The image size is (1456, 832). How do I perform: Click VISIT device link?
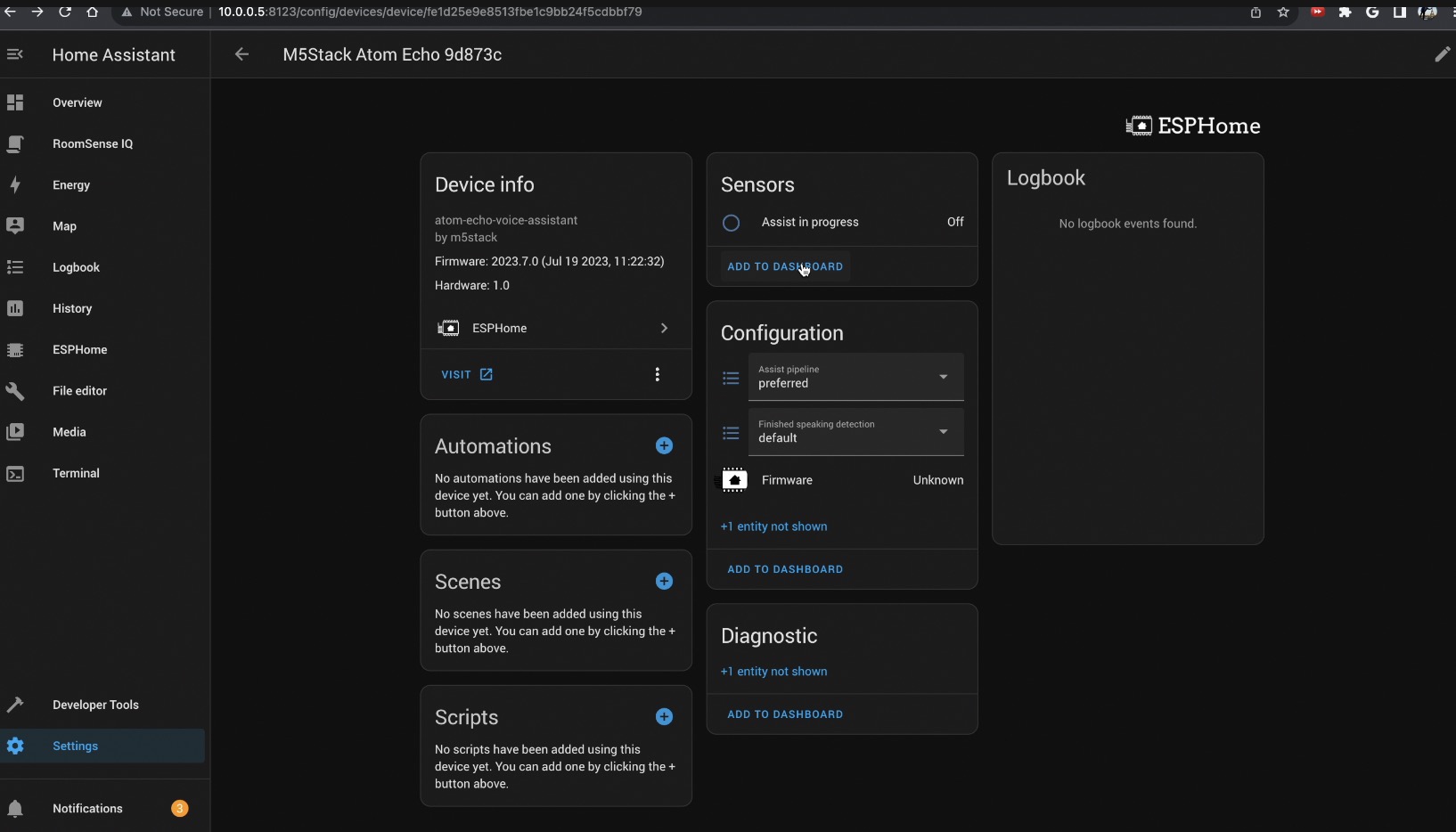467,375
